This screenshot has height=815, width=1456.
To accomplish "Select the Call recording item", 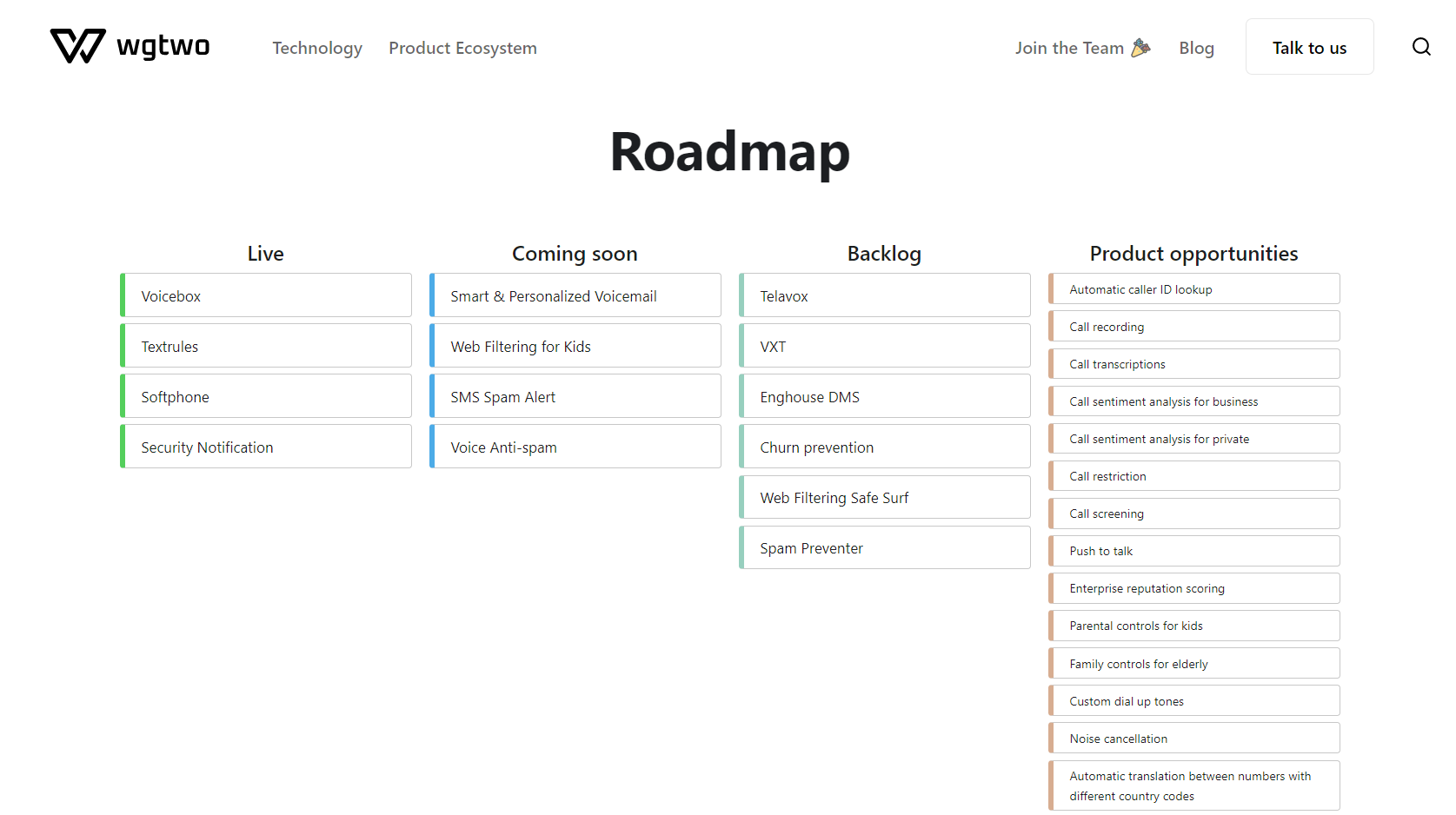I will click(x=1194, y=326).
